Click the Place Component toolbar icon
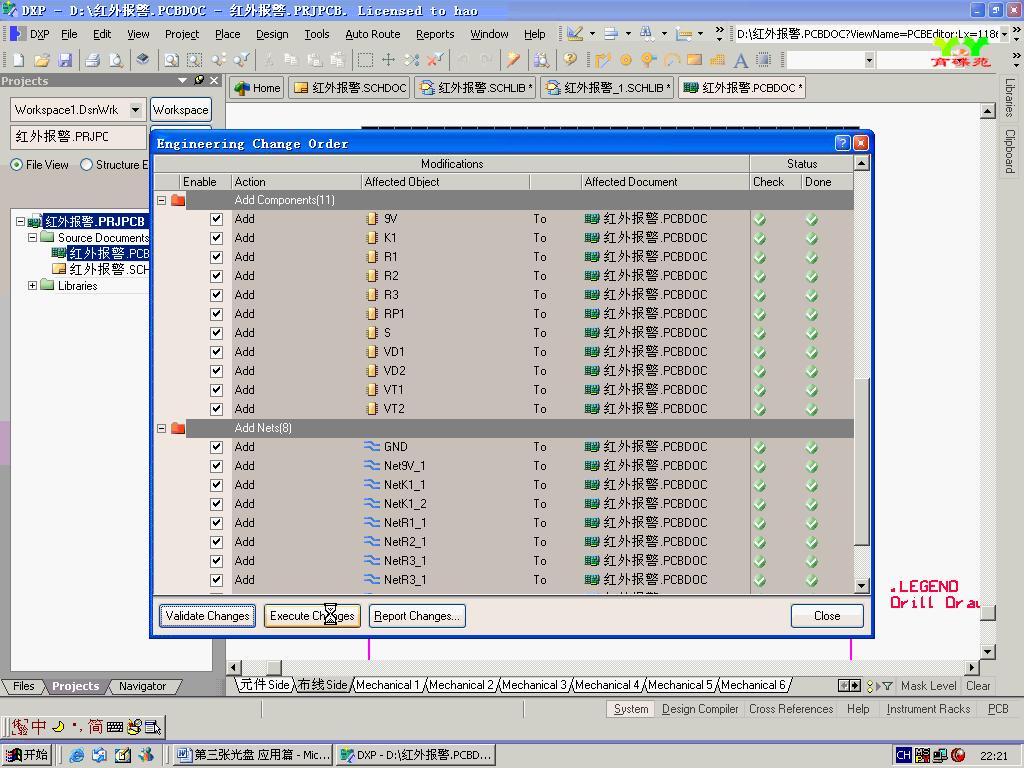 pos(763,60)
